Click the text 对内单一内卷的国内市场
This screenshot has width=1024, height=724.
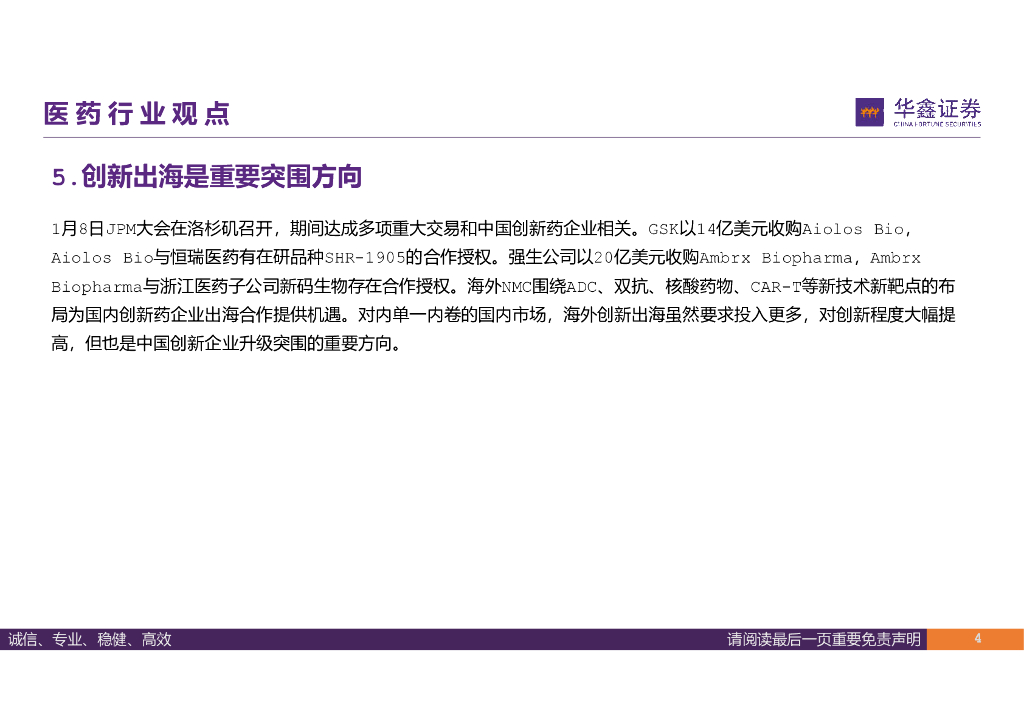pos(452,315)
